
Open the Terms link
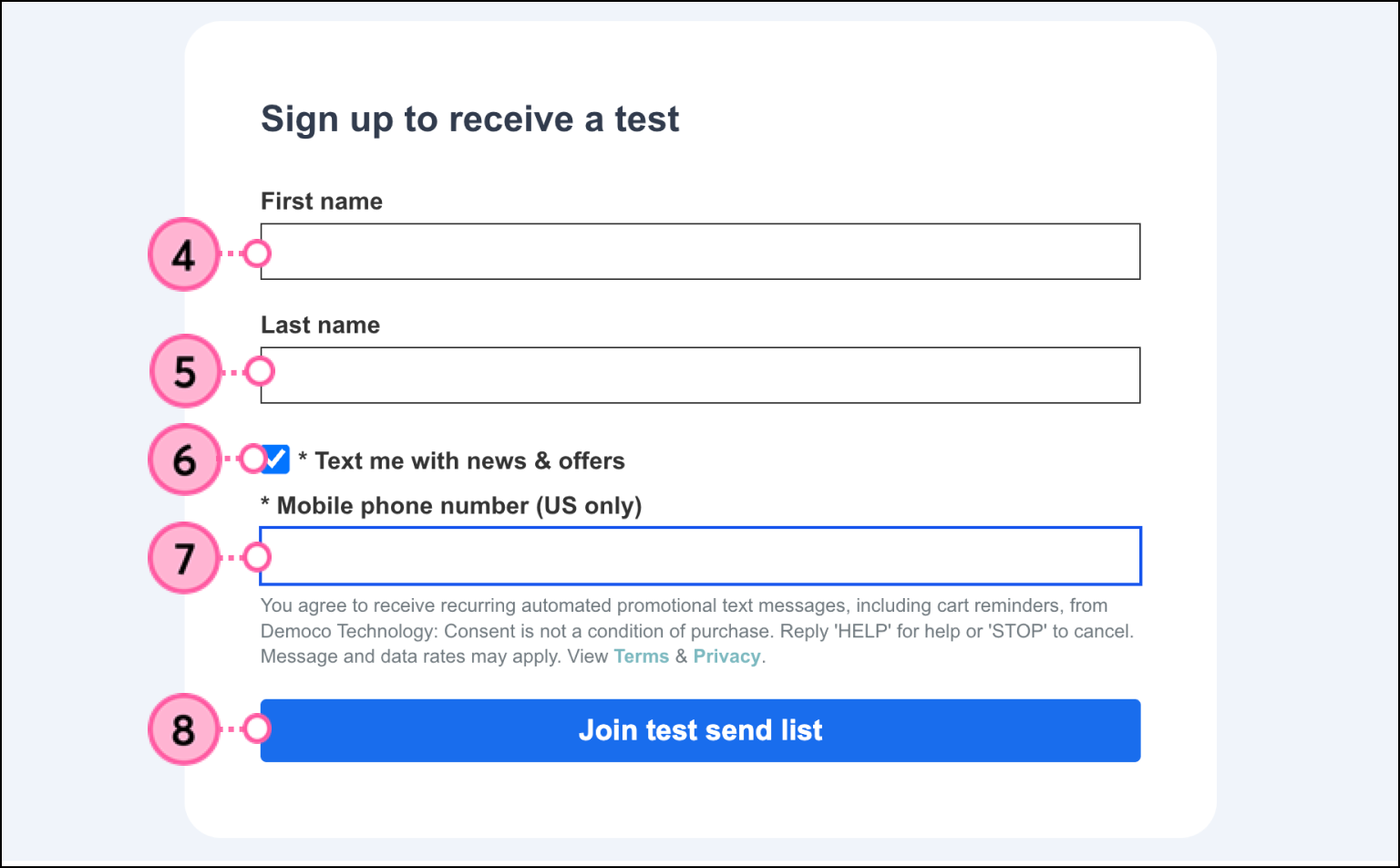(641, 656)
